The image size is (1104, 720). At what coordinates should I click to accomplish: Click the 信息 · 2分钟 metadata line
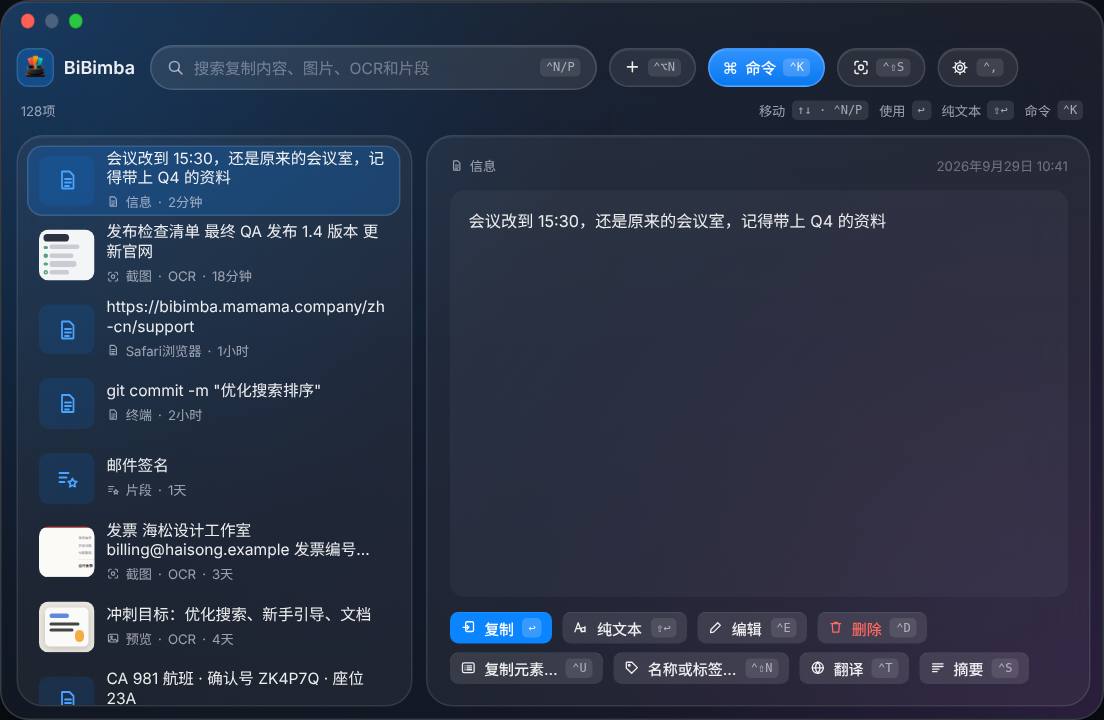[155, 202]
